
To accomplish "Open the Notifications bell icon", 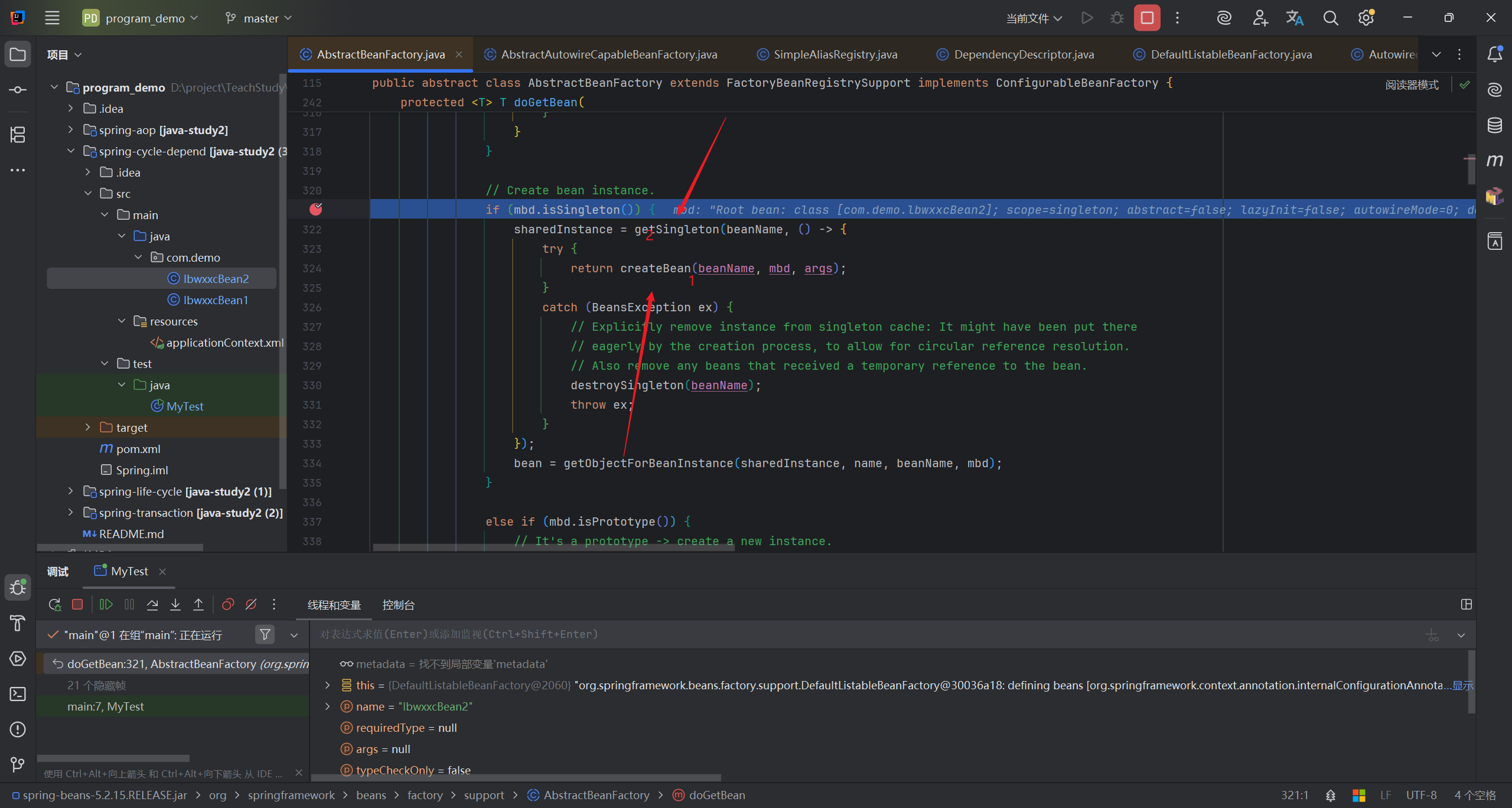I will tap(1494, 54).
